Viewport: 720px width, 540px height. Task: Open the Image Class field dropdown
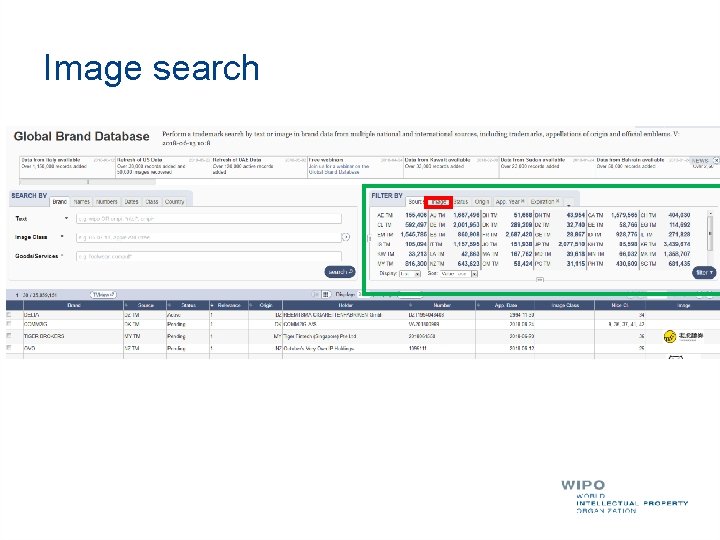62,237
